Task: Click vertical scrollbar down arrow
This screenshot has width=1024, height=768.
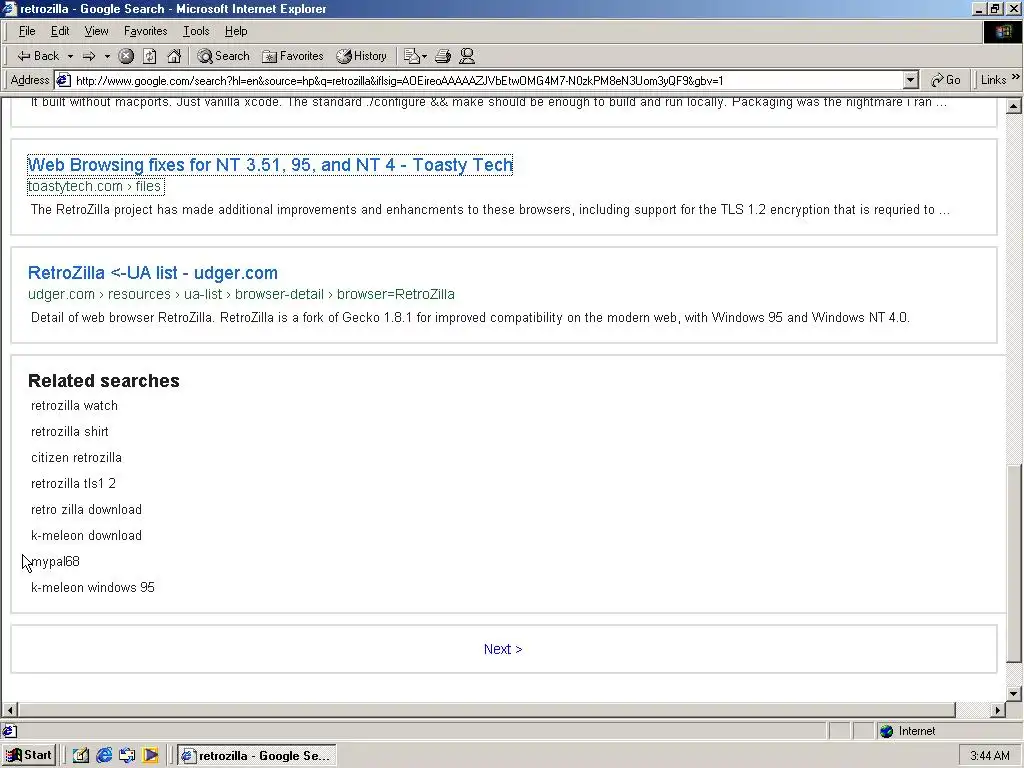Action: 1014,694
